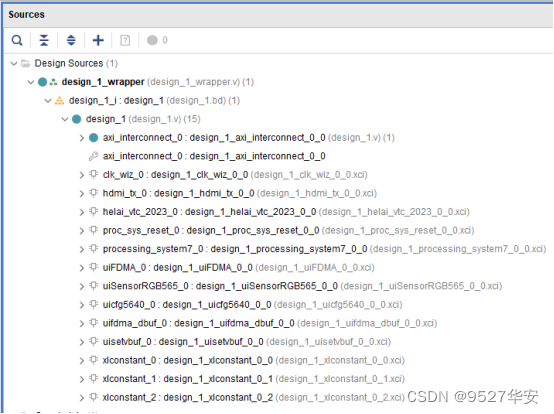Image resolution: width=554 pixels, height=414 pixels.
Task: Open the search tool in Sources toolbar
Action: [17, 40]
